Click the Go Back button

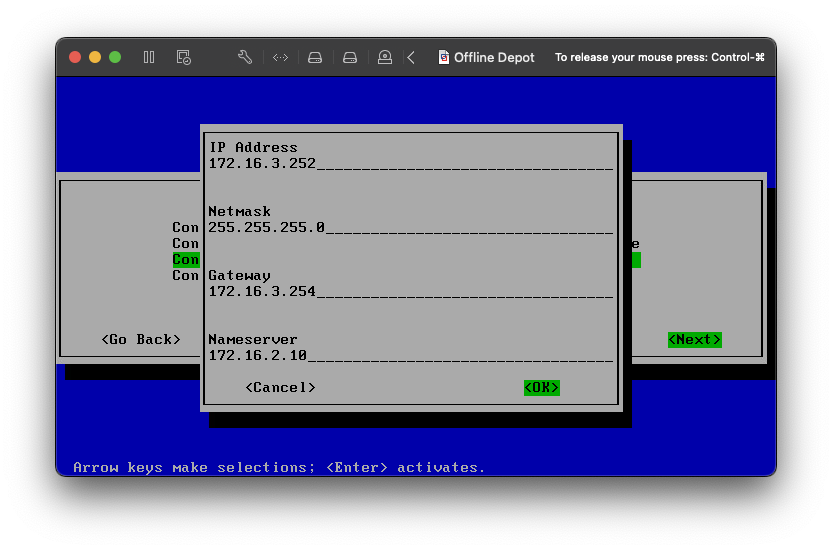click(141, 340)
